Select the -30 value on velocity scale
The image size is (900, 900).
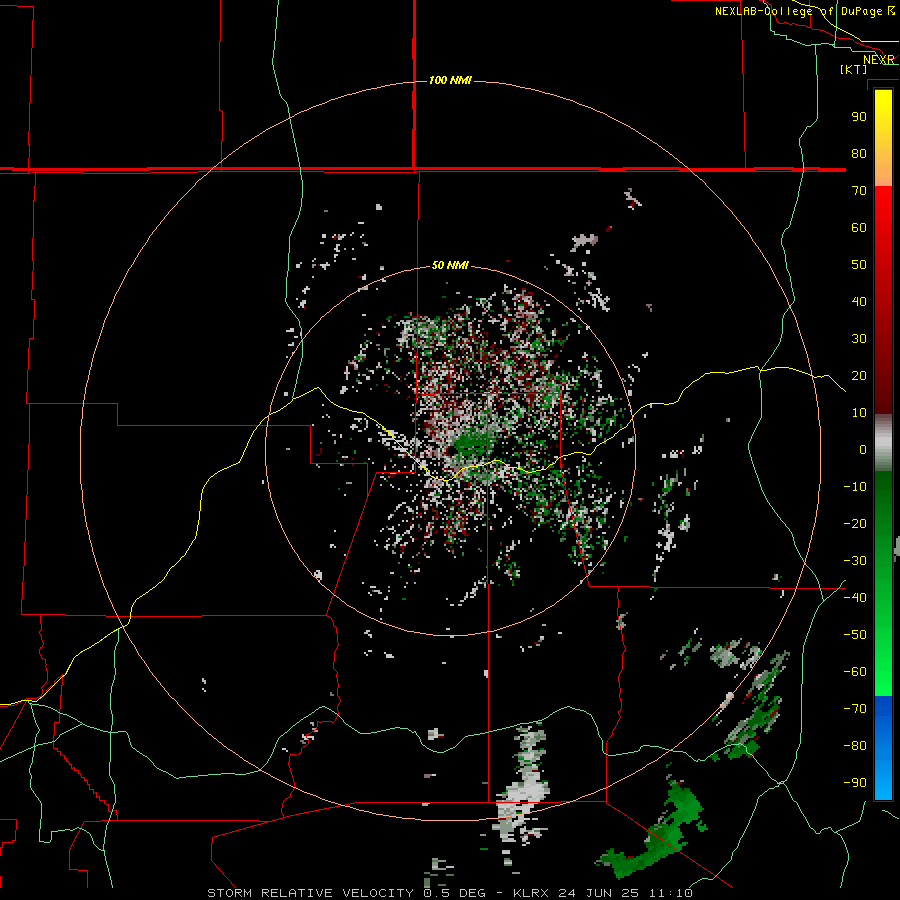tap(855, 561)
